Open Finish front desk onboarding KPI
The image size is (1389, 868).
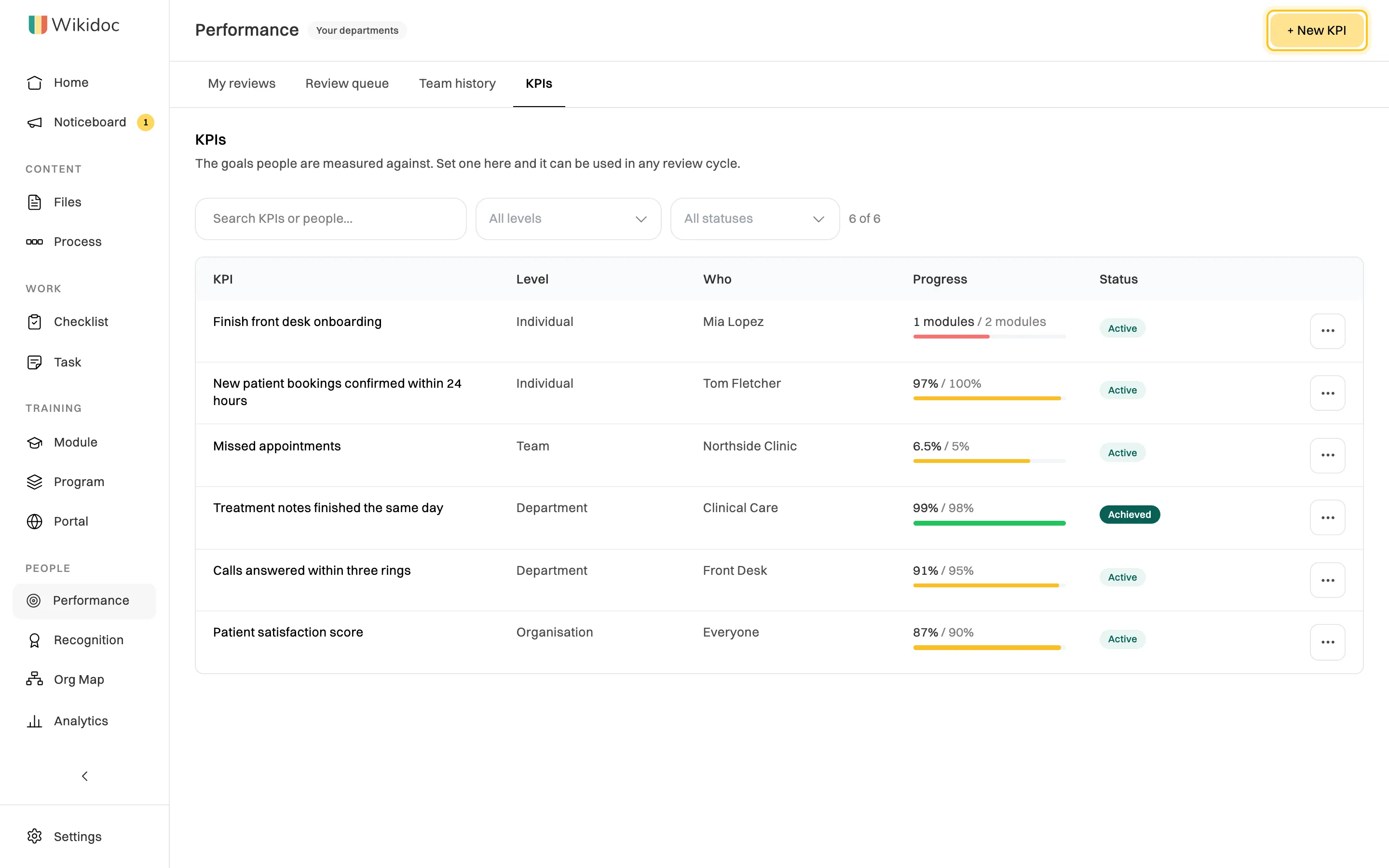pos(297,322)
